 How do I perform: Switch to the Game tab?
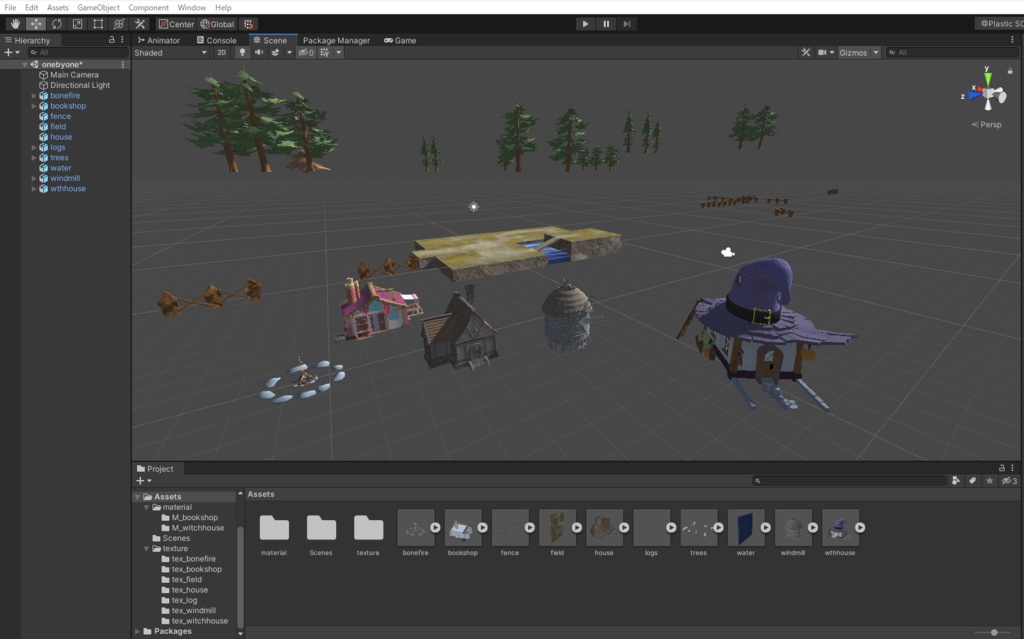[400, 41]
